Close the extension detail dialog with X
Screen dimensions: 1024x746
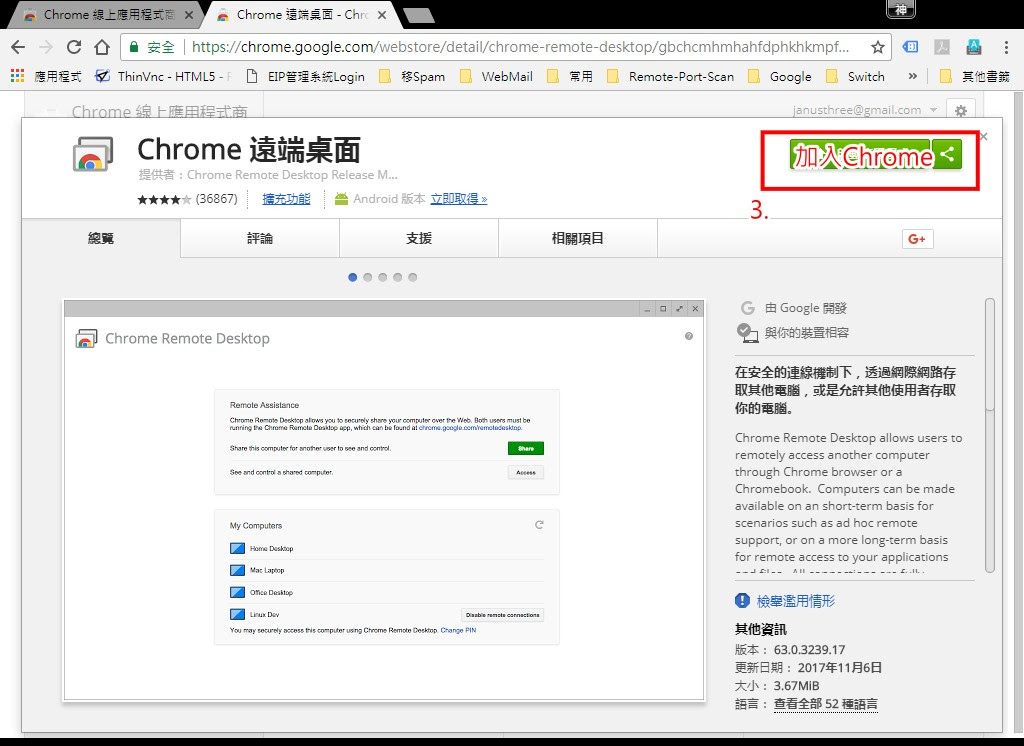tap(984, 137)
